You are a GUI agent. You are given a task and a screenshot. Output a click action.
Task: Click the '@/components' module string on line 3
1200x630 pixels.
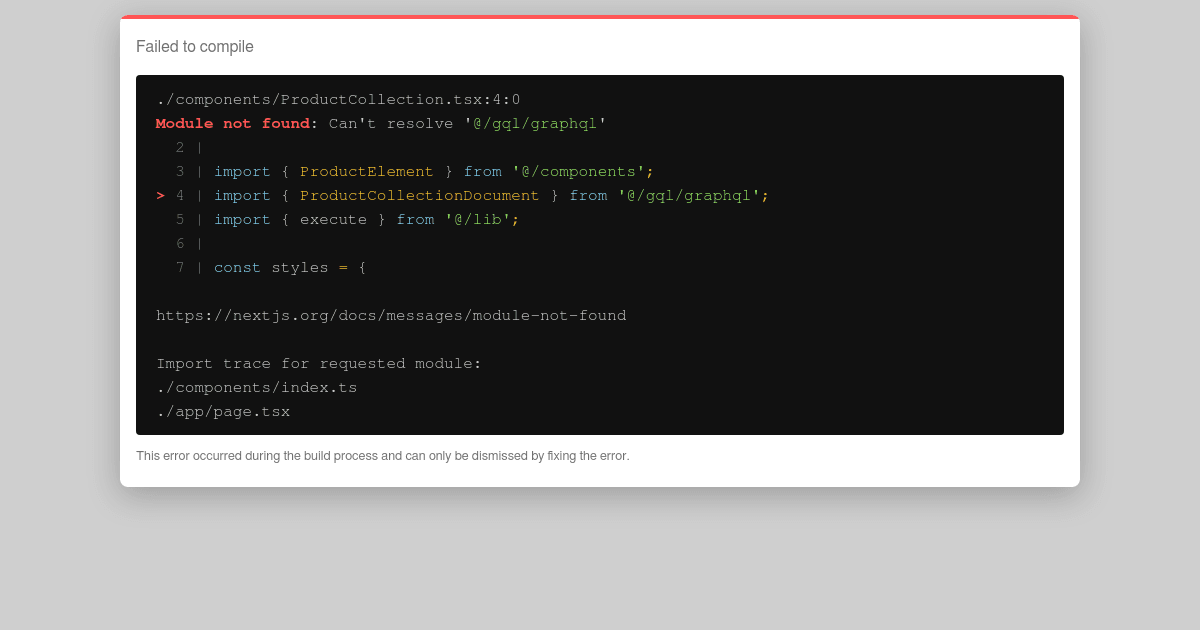click(576, 171)
